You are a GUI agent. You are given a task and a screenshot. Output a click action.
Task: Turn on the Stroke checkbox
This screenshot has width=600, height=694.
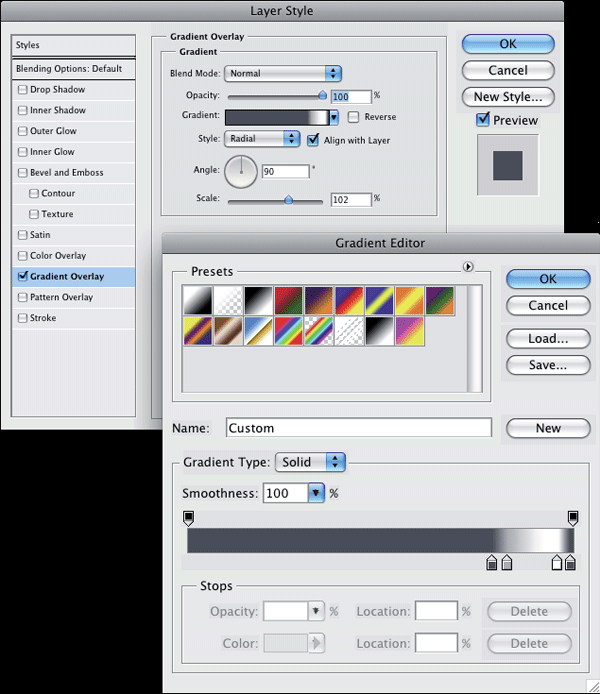coord(22,318)
